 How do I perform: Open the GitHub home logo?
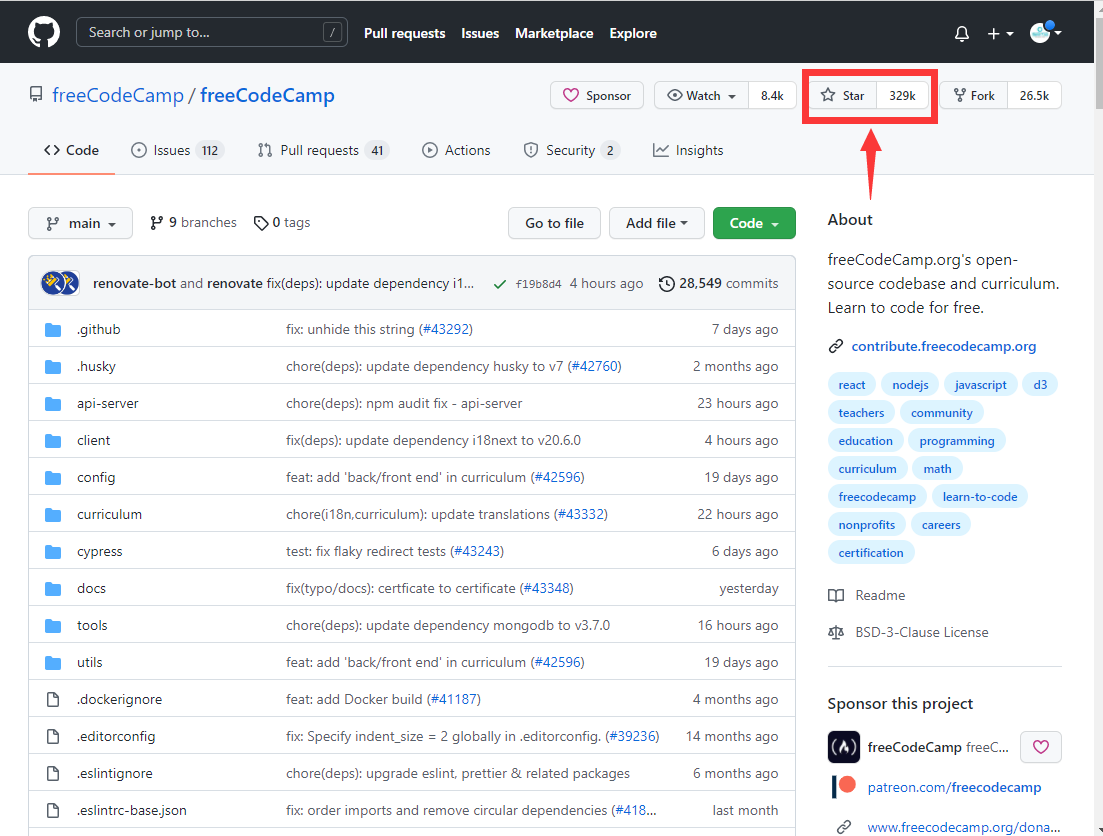(x=44, y=32)
